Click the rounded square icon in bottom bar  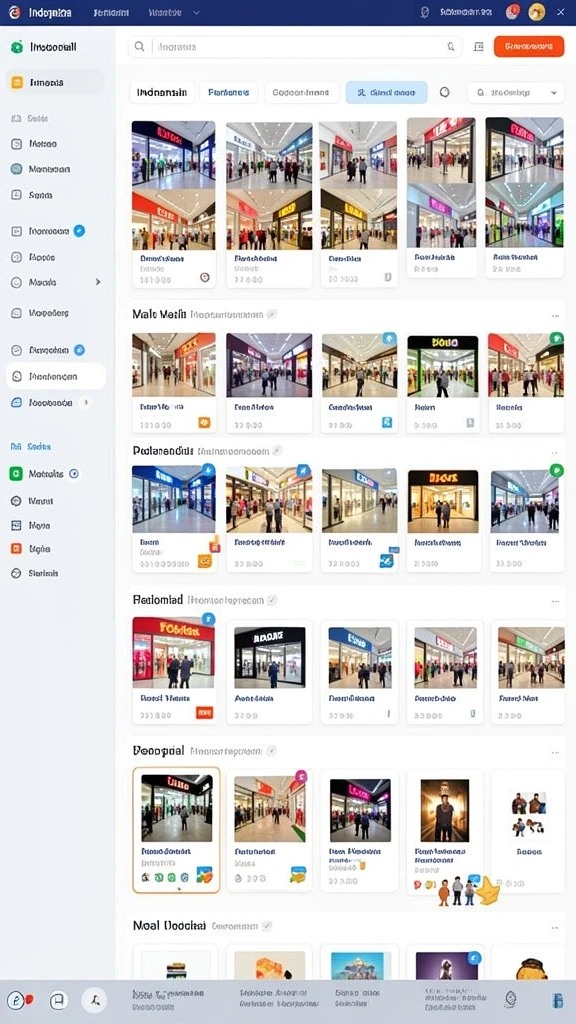(59, 1000)
